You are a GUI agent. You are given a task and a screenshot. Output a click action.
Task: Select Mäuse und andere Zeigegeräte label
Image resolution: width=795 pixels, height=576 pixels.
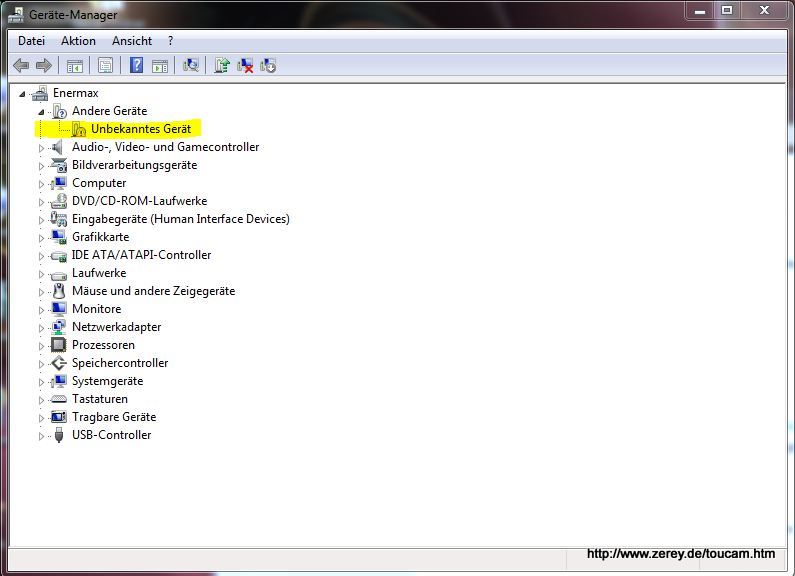[x=154, y=291]
